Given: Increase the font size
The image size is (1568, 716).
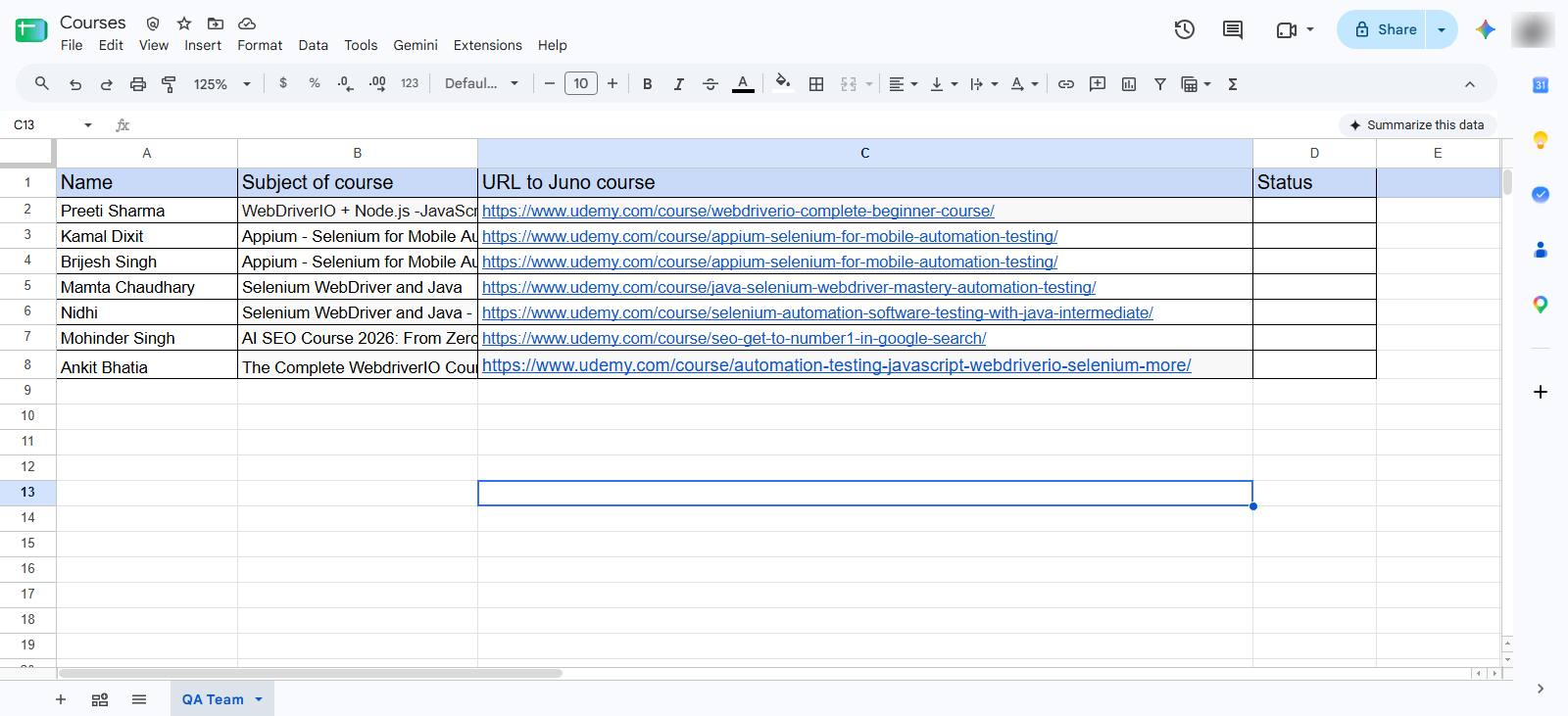Looking at the screenshot, I should pyautogui.click(x=612, y=84).
